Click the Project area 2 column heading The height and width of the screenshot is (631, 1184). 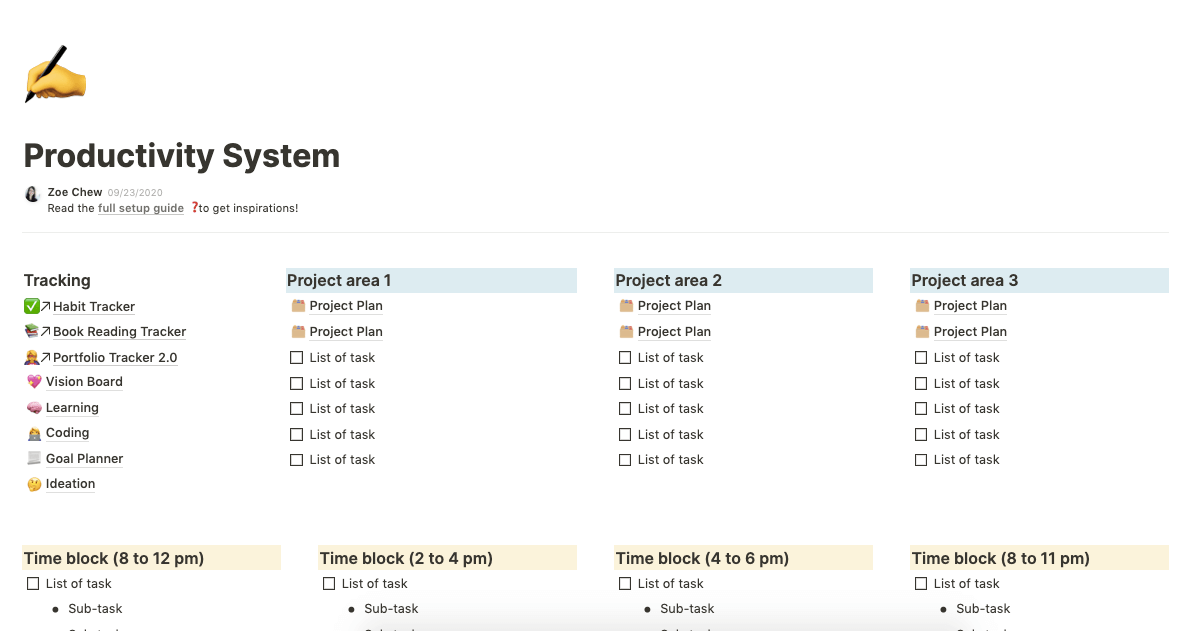click(668, 280)
